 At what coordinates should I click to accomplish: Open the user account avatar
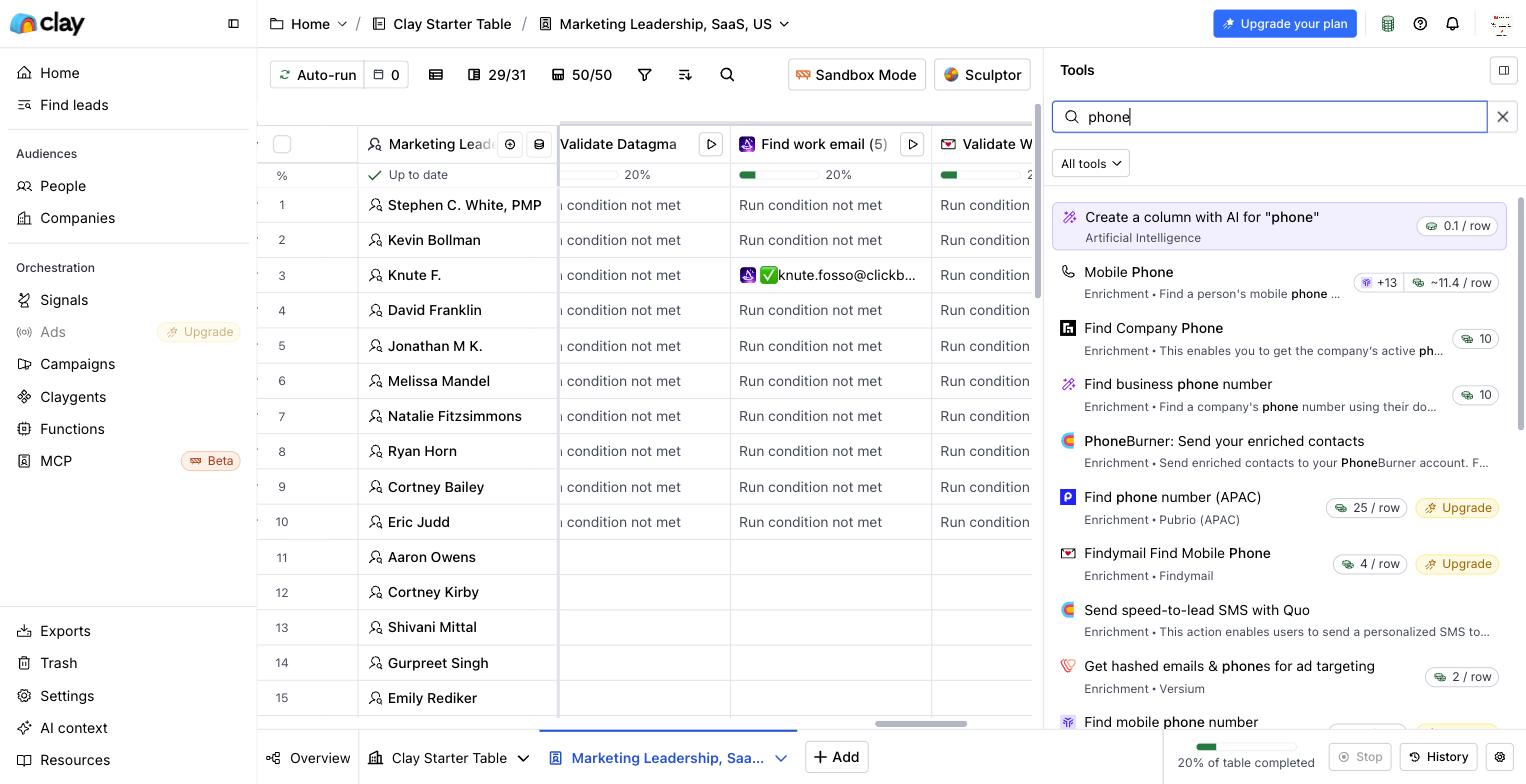1500,24
